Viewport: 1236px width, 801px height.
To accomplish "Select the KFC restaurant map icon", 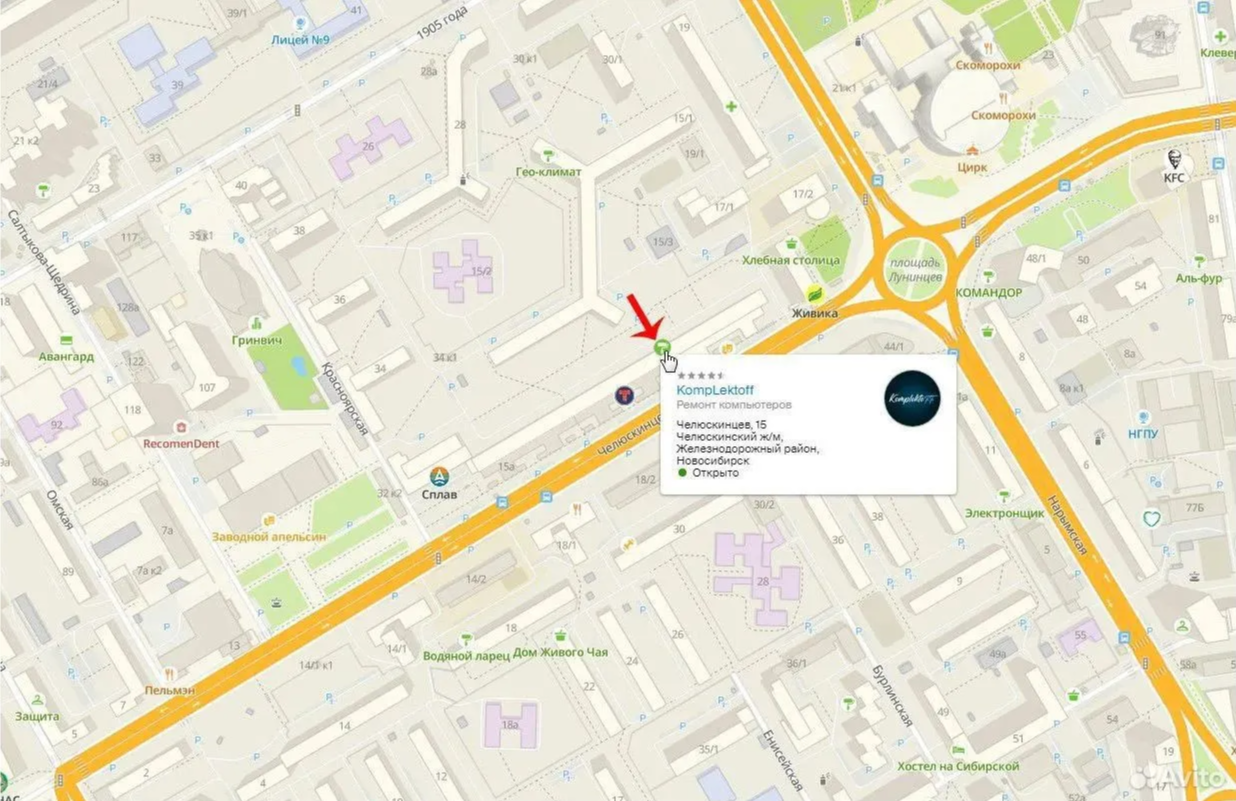I will (1174, 159).
